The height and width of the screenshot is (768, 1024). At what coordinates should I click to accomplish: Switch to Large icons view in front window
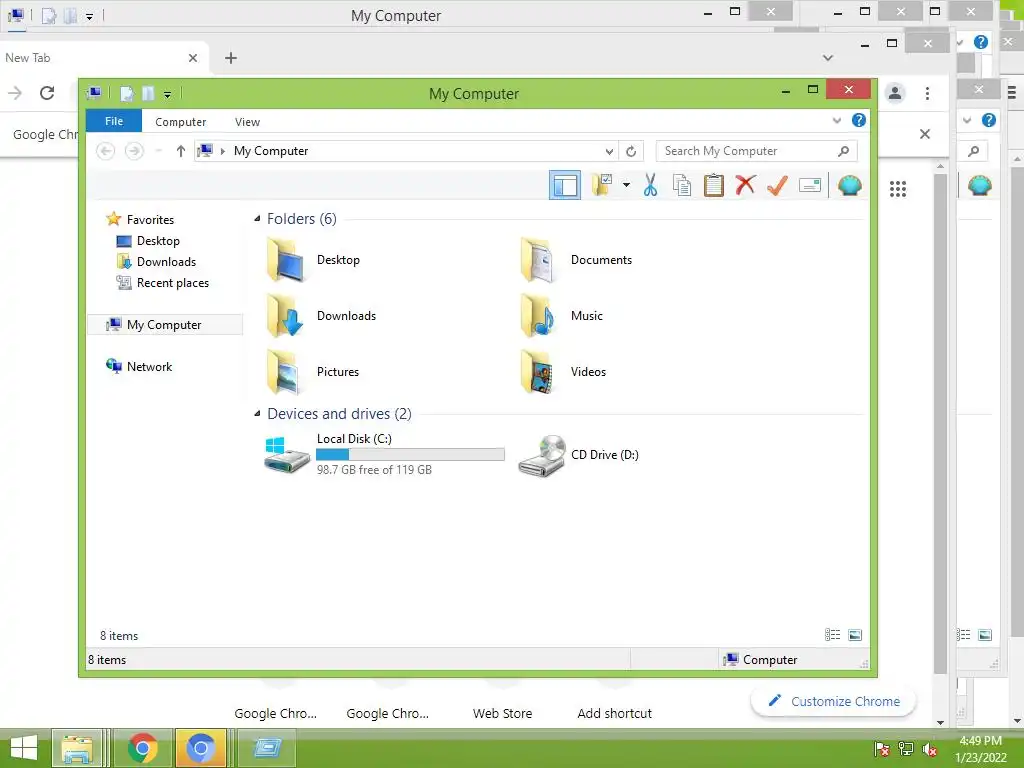coord(855,635)
